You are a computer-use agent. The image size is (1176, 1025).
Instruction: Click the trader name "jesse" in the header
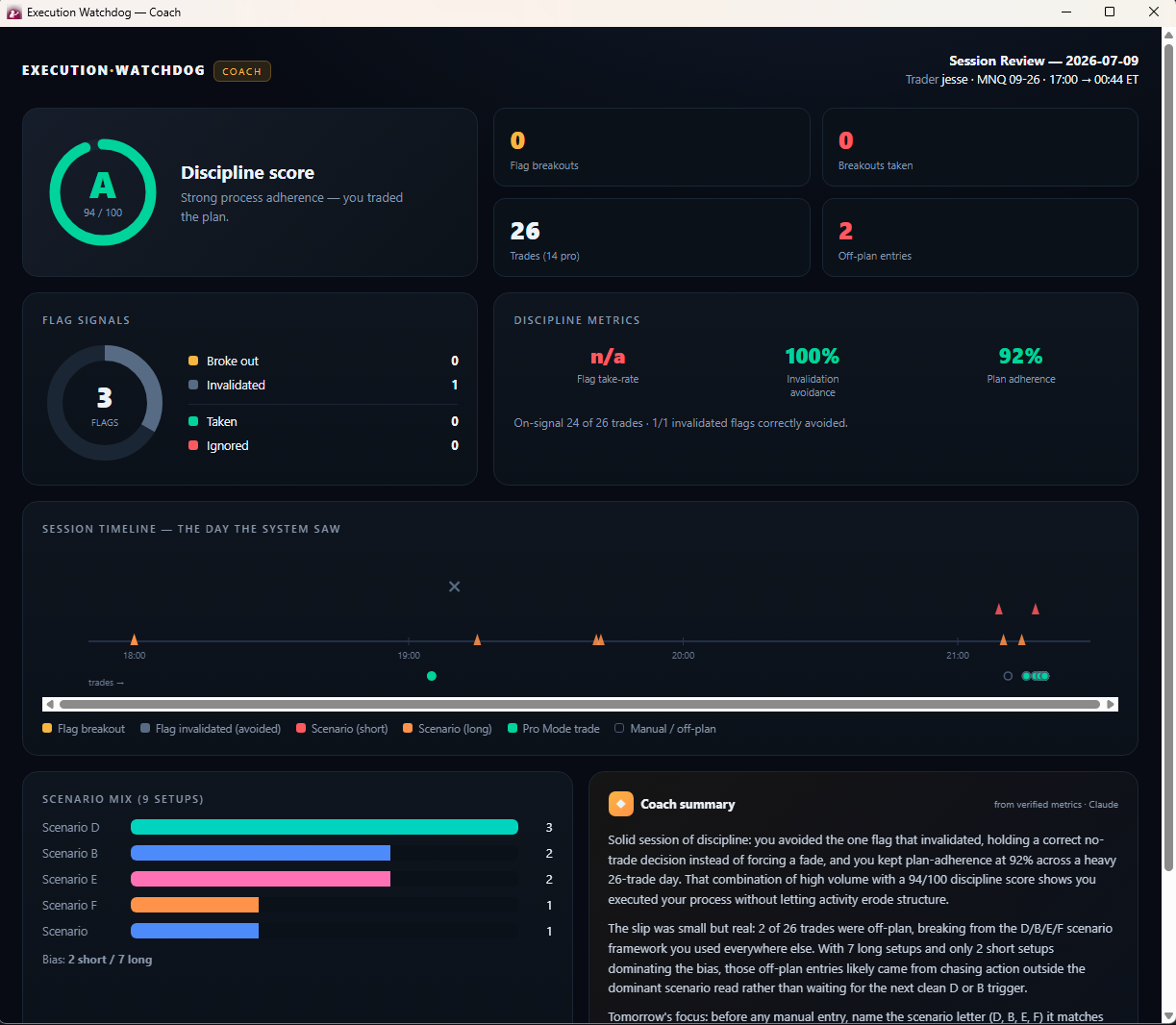(955, 80)
